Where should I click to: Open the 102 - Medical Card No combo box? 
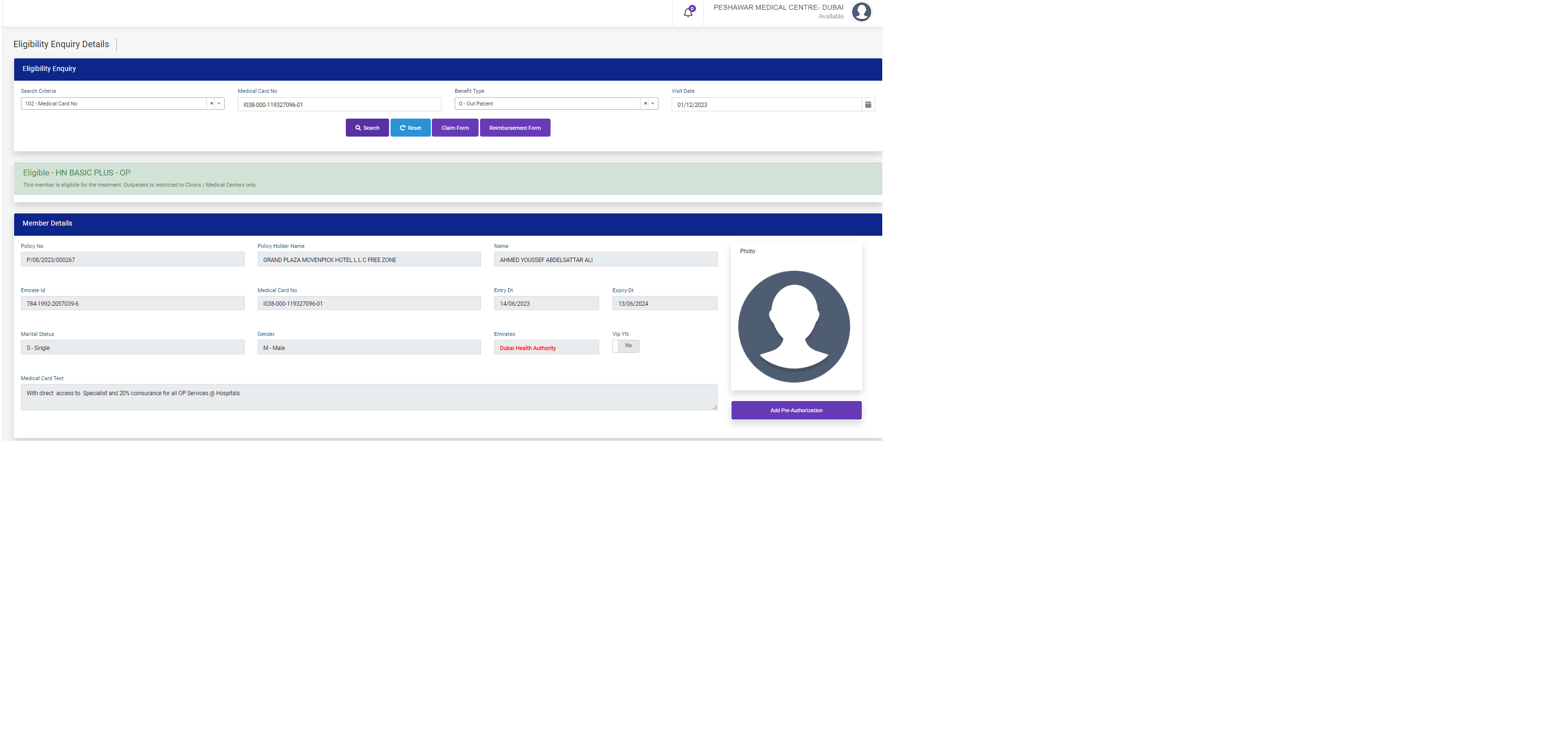pyautogui.click(x=113, y=104)
